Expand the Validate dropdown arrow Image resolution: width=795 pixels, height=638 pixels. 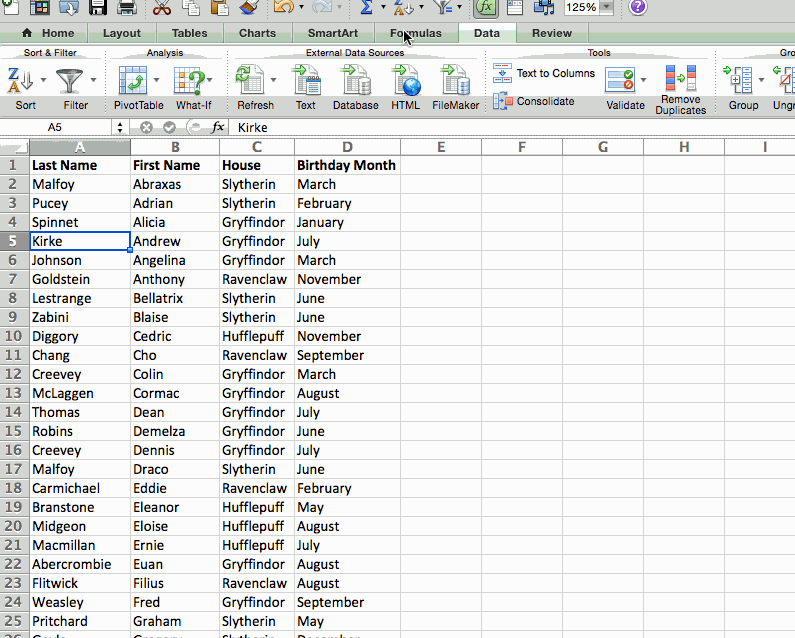[643, 80]
